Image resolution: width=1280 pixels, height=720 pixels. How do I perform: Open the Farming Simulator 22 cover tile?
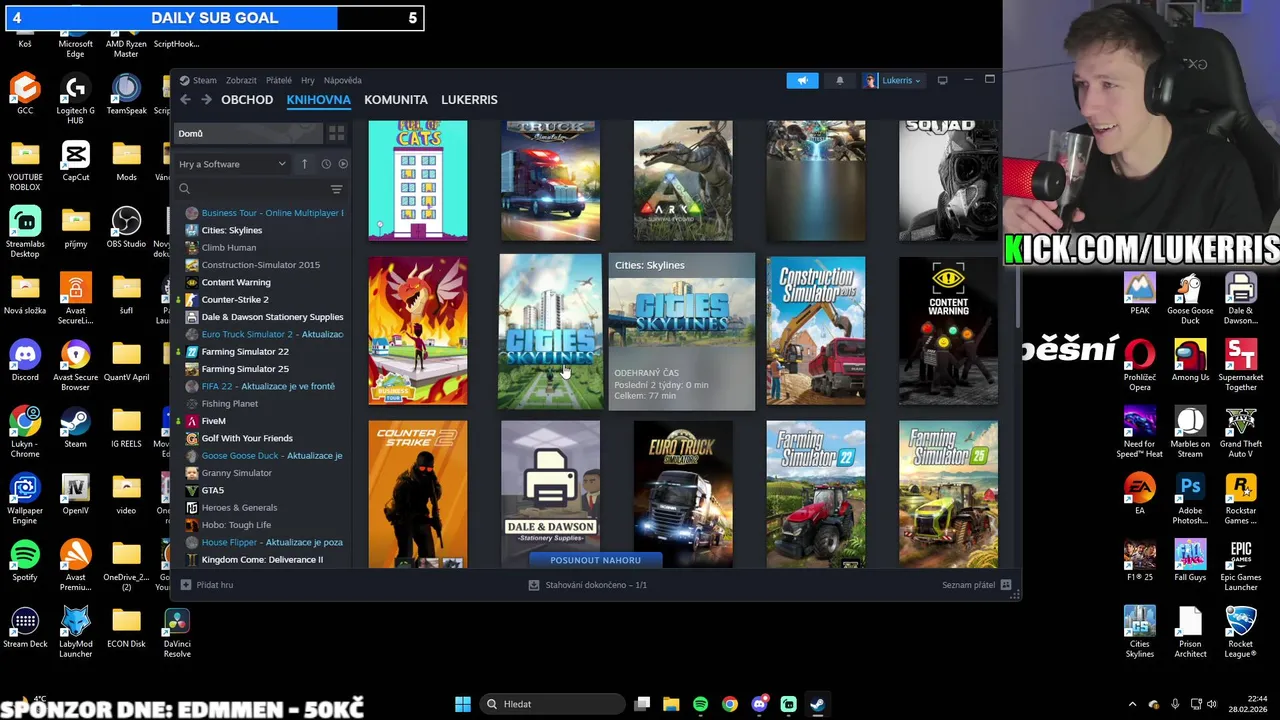coord(816,494)
